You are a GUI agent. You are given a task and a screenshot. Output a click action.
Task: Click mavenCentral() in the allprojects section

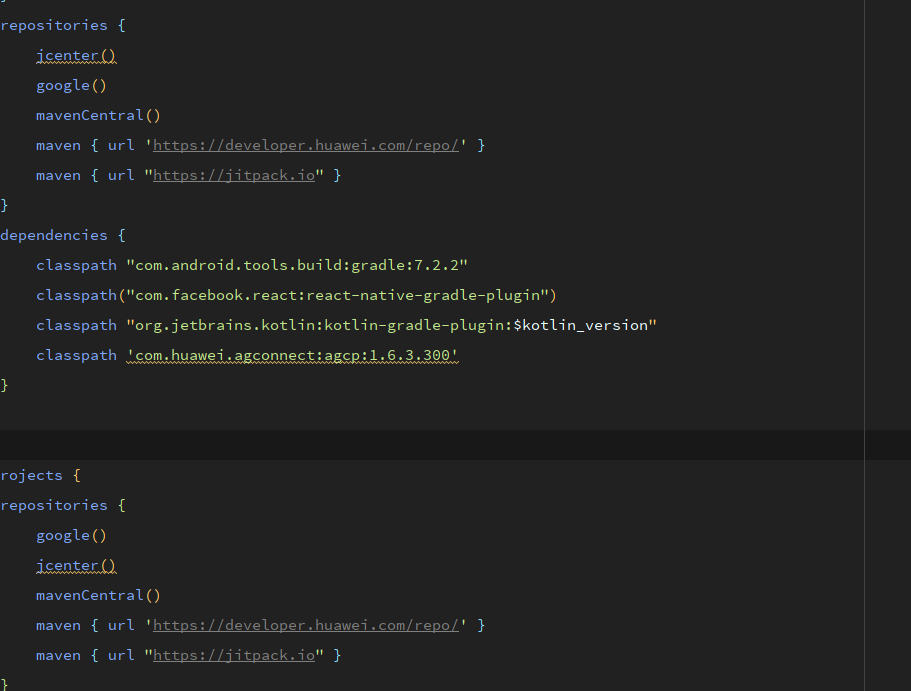(97, 594)
